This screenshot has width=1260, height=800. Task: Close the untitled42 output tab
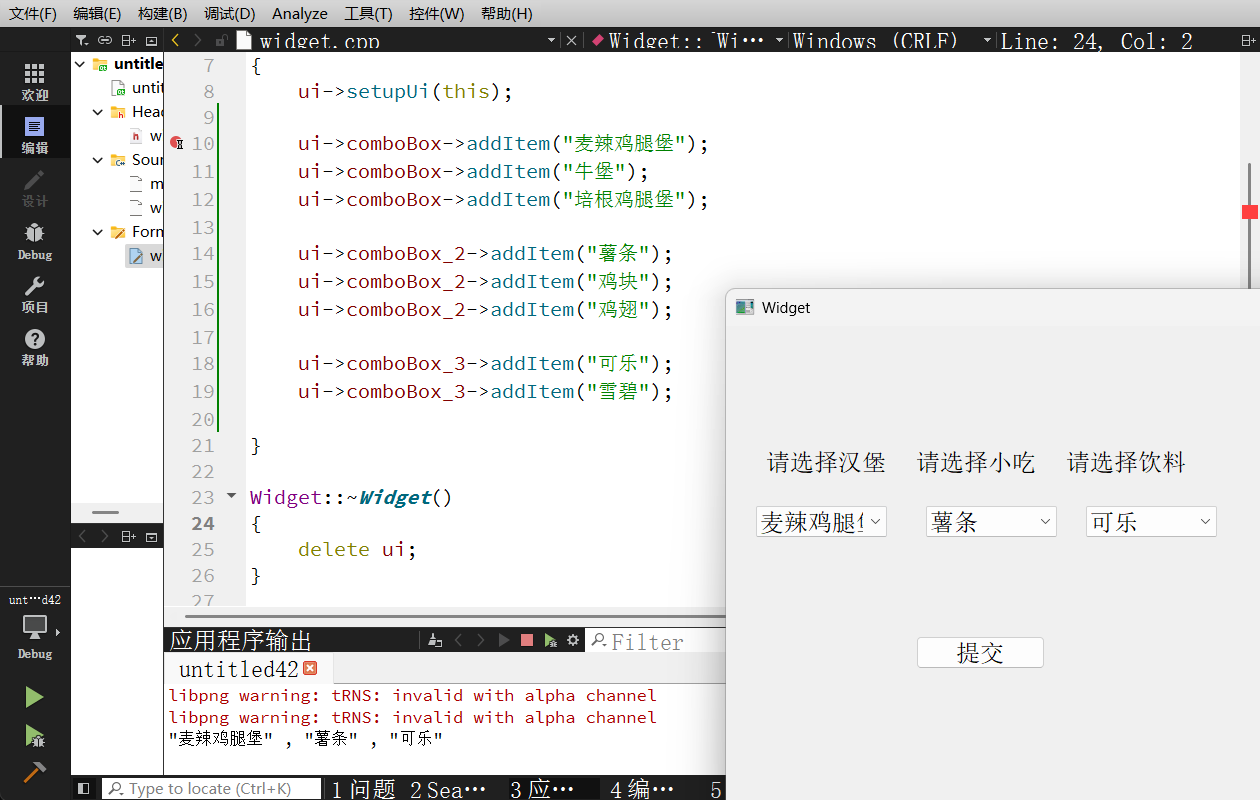(x=310, y=668)
